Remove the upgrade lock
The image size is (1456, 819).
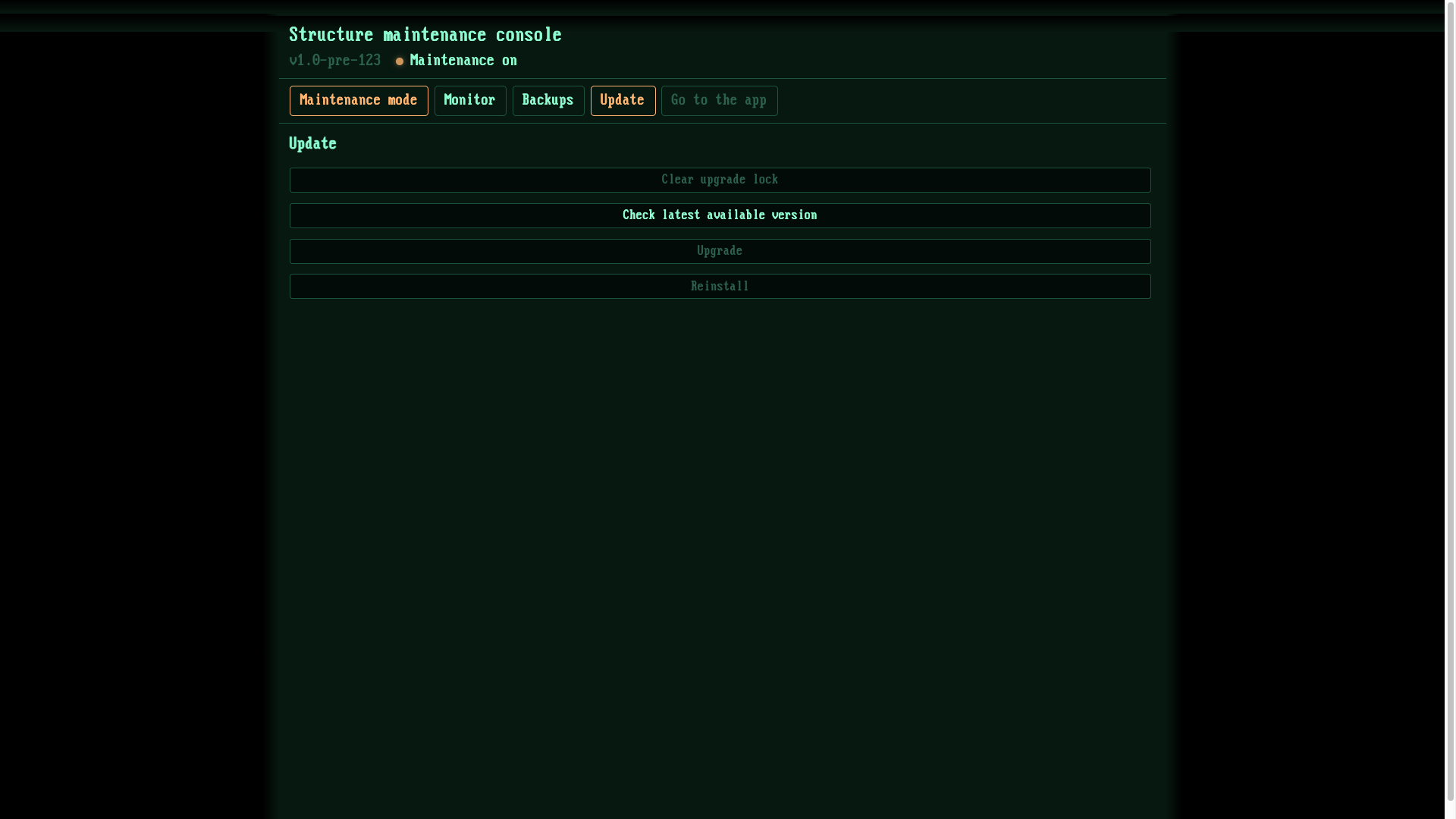719,180
